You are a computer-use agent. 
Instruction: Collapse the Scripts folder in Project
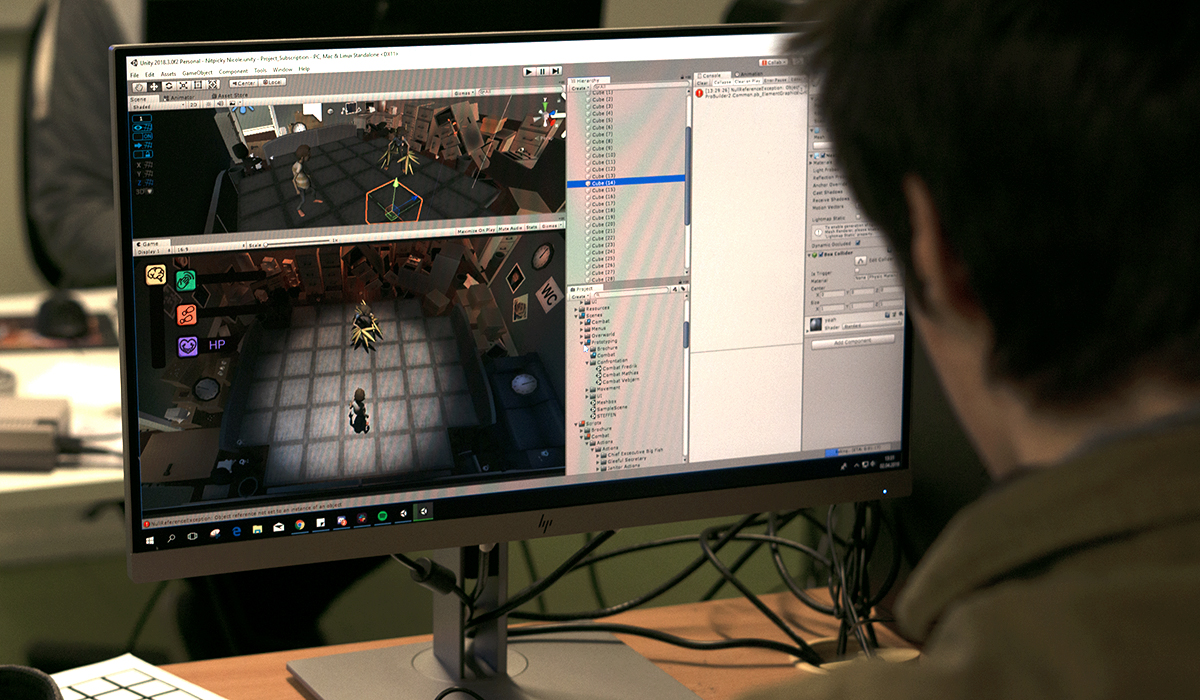pos(576,424)
